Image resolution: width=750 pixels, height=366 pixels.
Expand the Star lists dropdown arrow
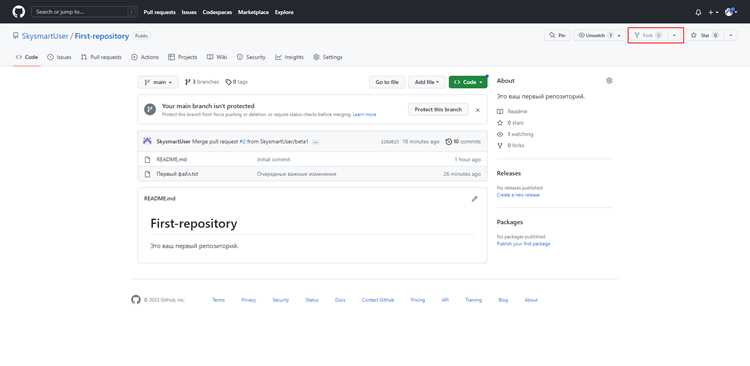point(730,35)
